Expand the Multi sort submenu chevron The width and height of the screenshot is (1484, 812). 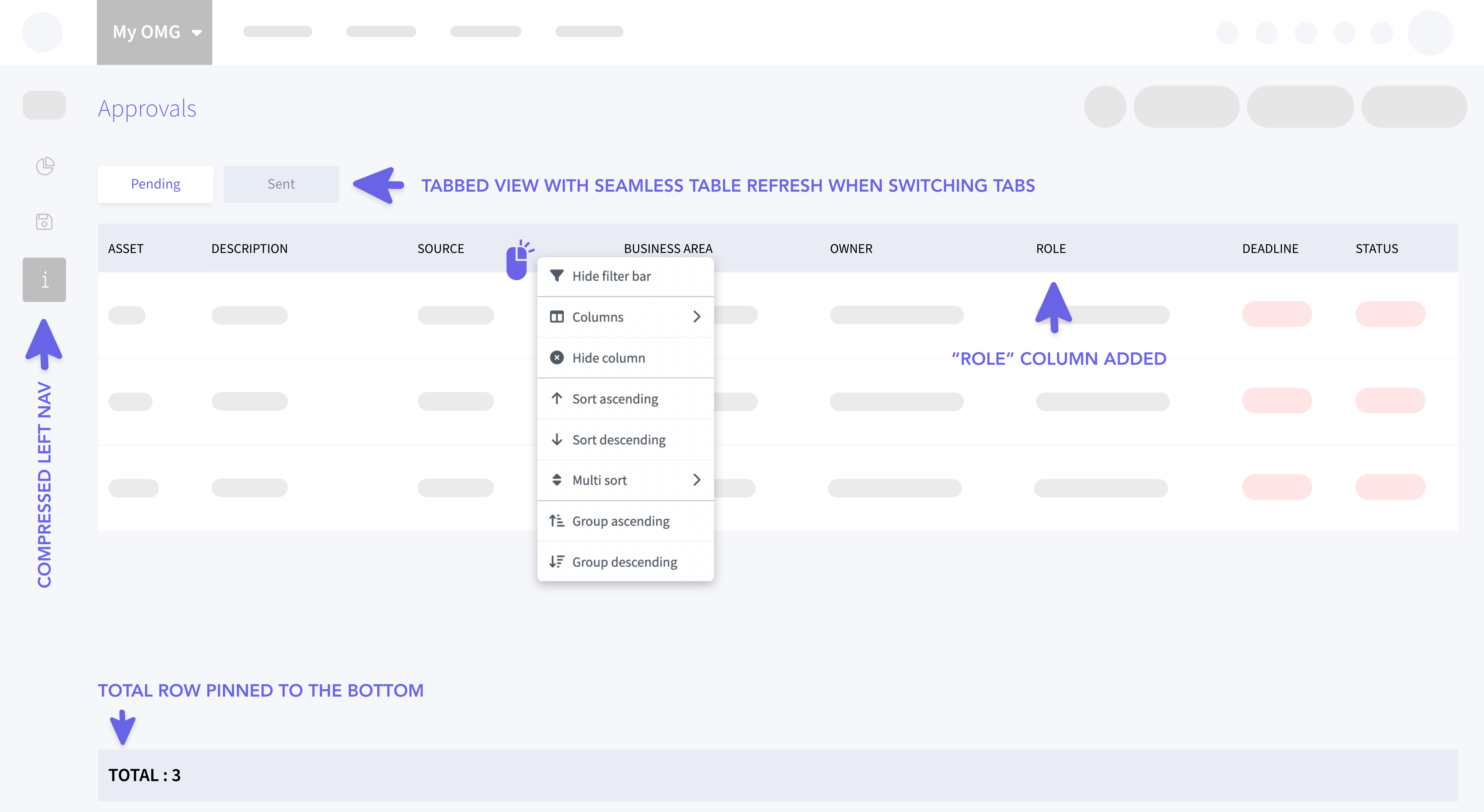point(696,480)
